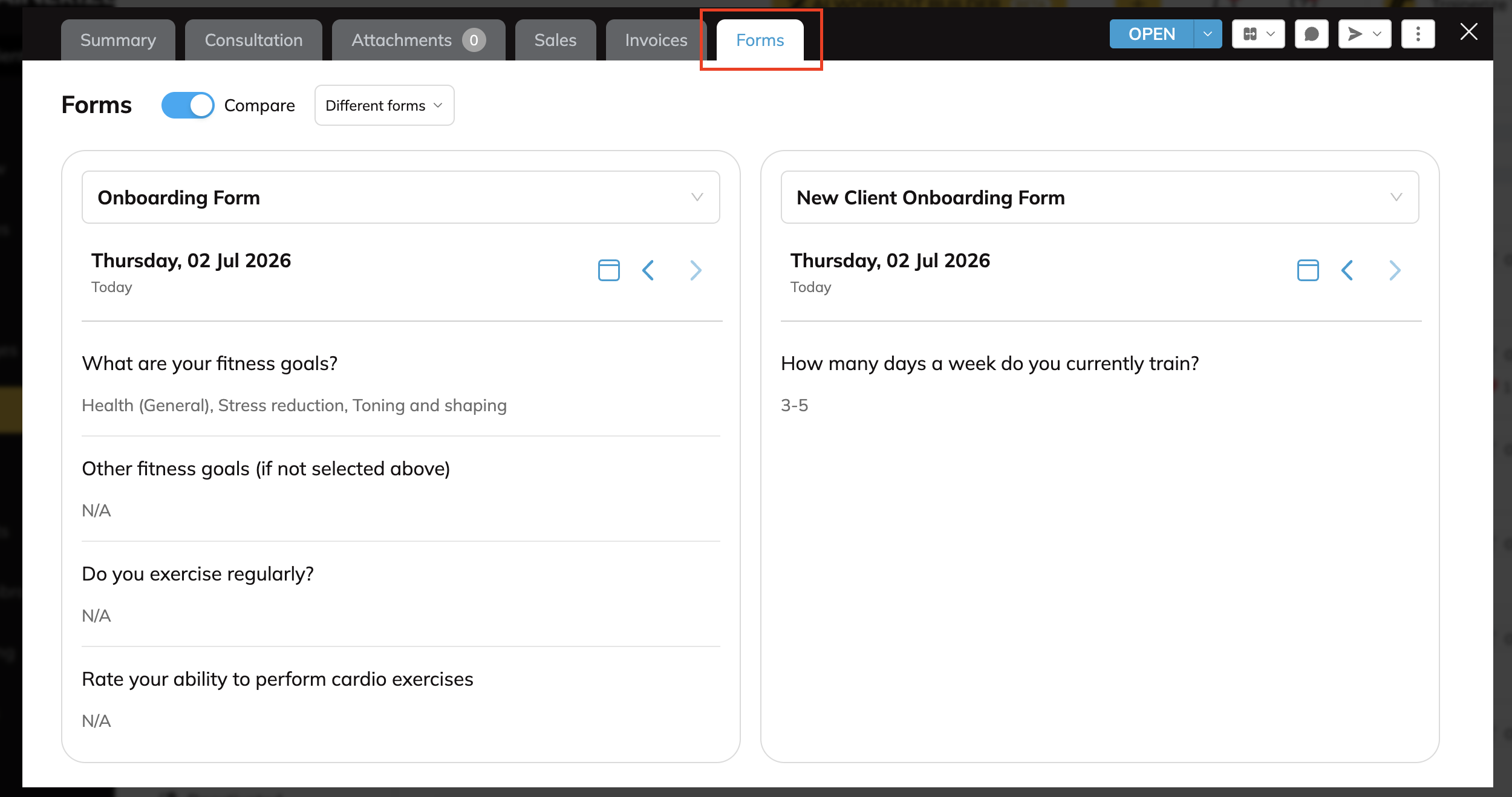Open the three-dot more options menu
This screenshot has width=1512, height=797.
[1418, 34]
